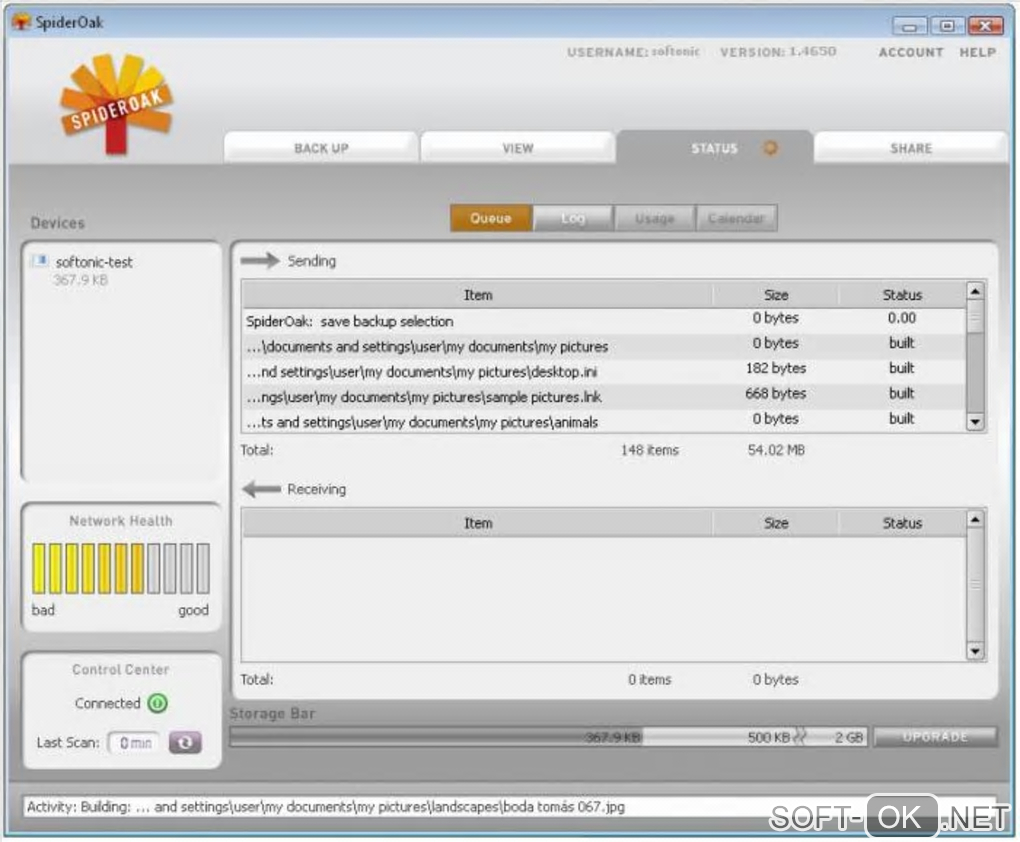
Task: Click the Receiving arrow icon
Action: (261, 489)
